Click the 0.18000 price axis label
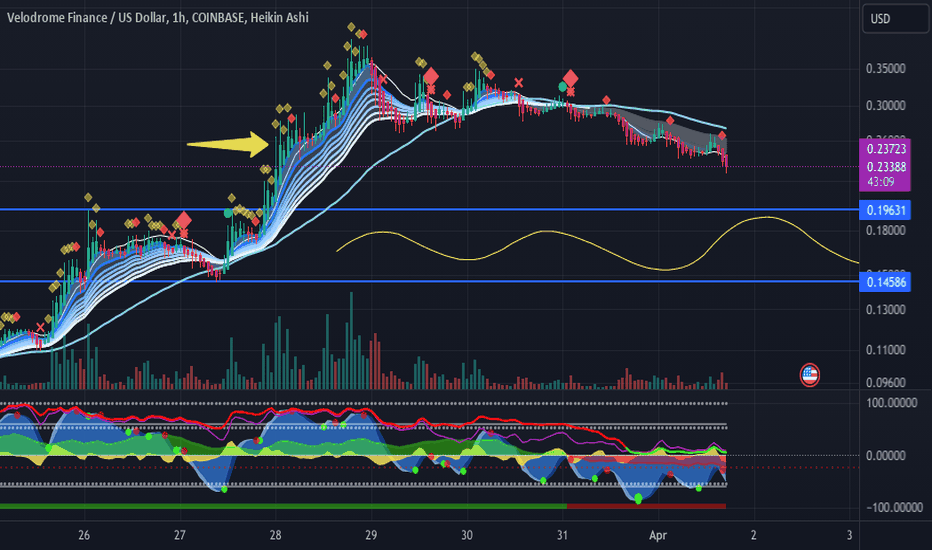The height and width of the screenshot is (550, 932). (886, 230)
